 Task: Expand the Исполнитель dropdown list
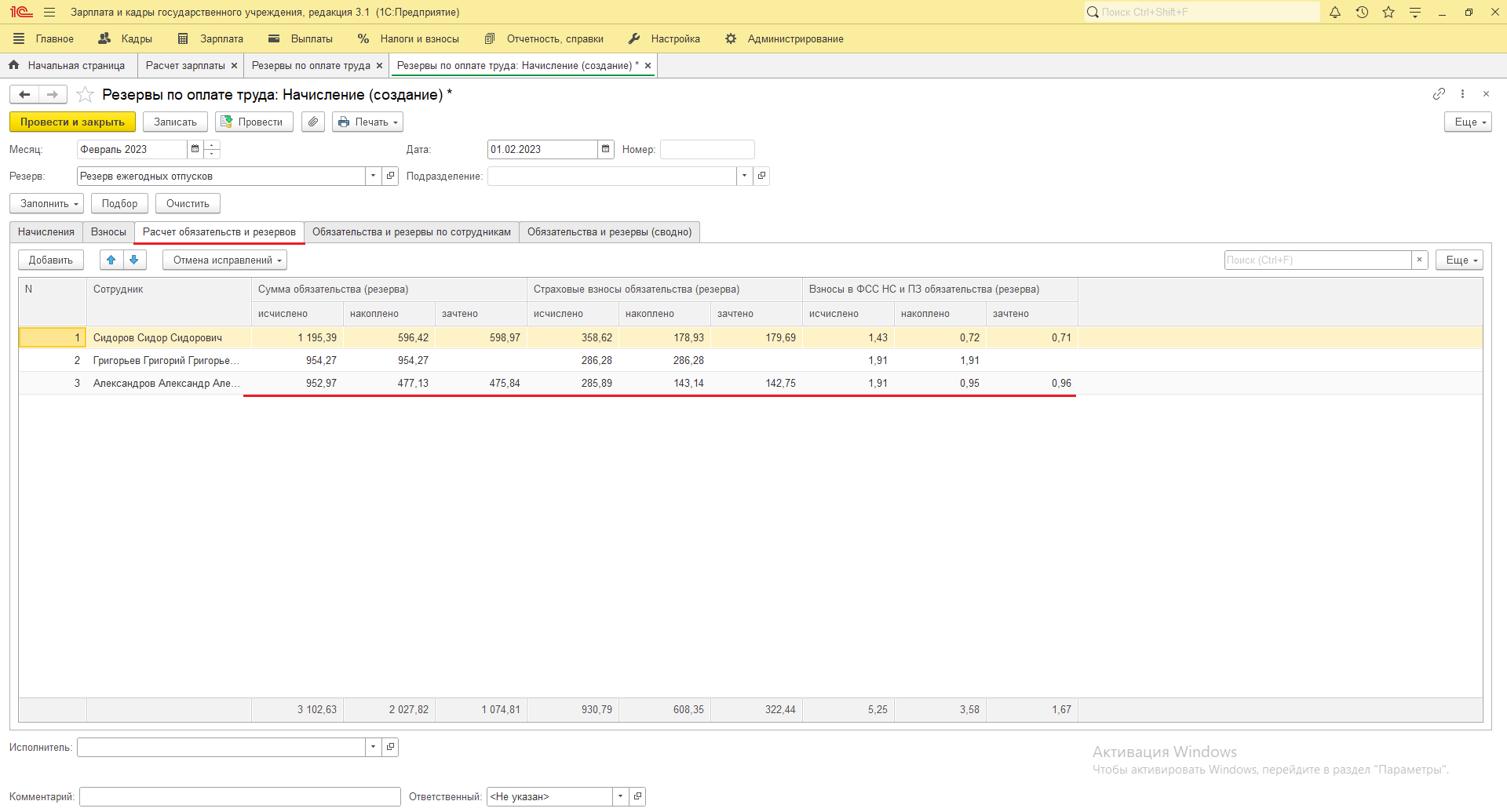(374, 747)
